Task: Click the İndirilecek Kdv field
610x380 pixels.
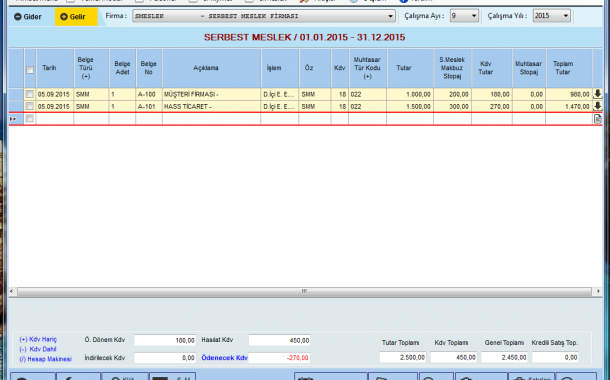Action: click(x=165, y=358)
